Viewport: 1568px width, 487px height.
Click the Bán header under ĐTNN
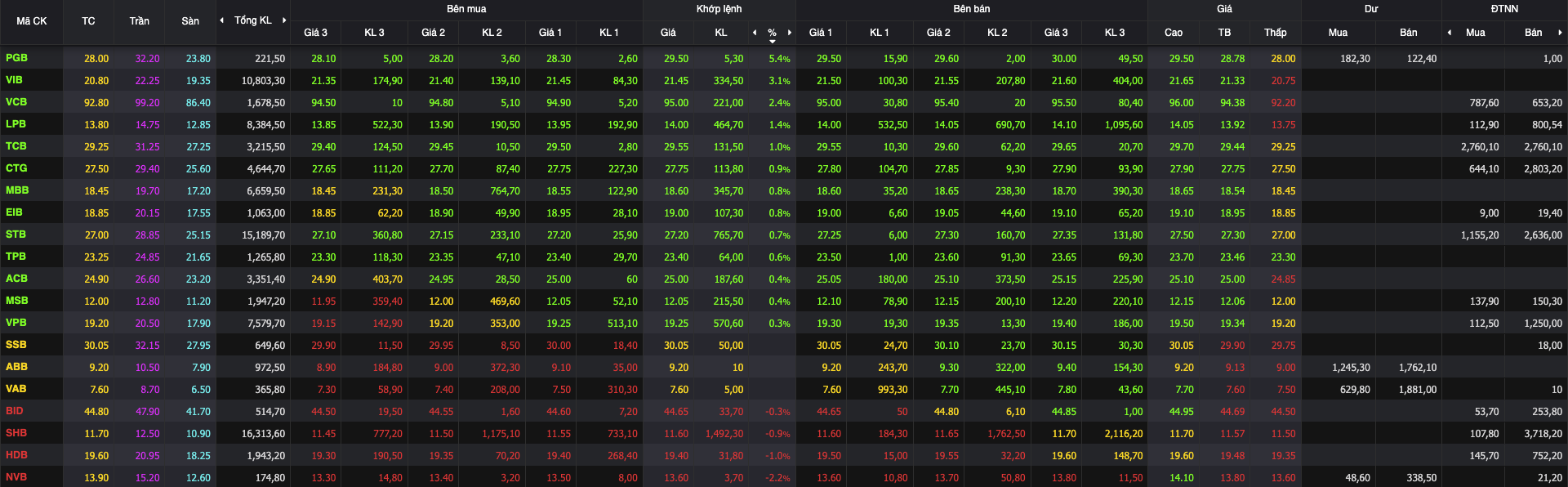pos(1534,33)
